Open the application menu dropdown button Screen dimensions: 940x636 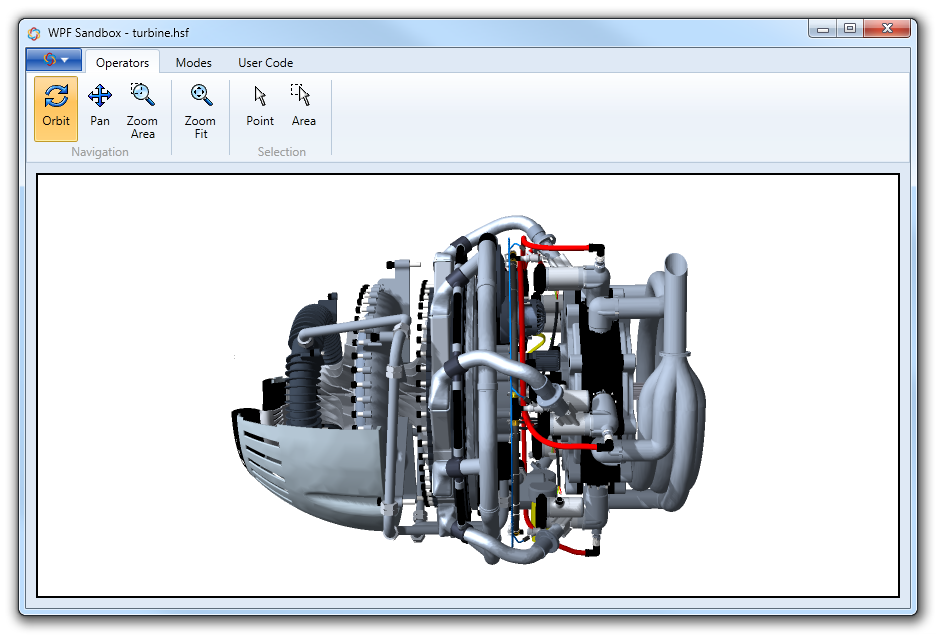pyautogui.click(x=54, y=60)
